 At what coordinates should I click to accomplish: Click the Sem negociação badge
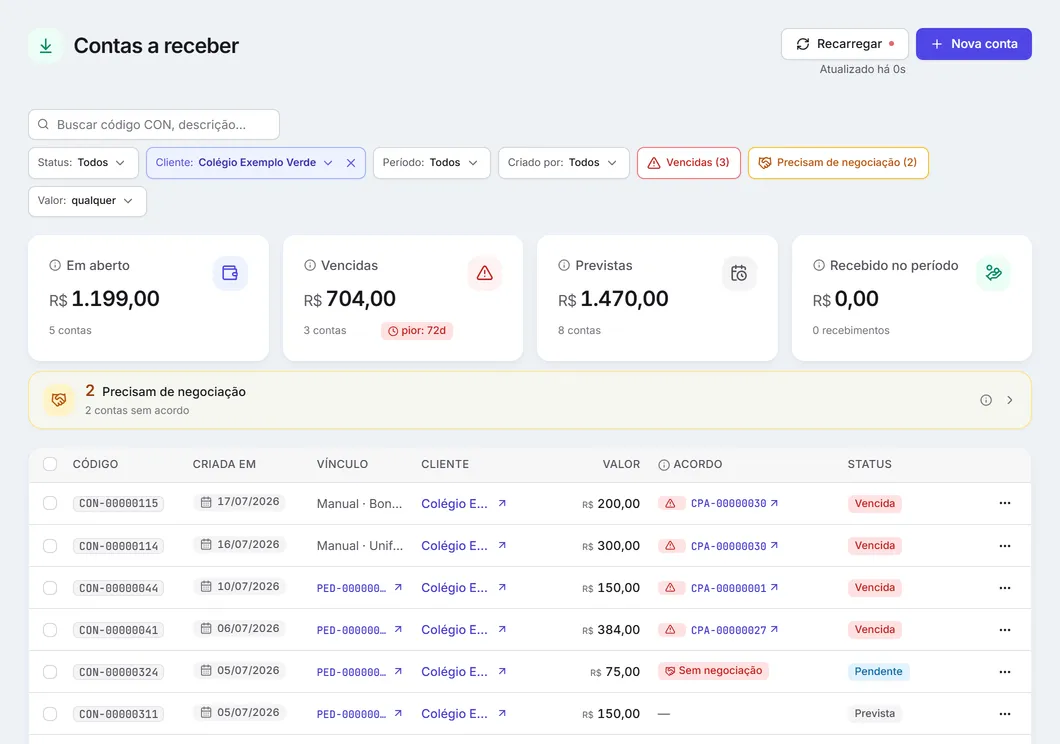[713, 671]
